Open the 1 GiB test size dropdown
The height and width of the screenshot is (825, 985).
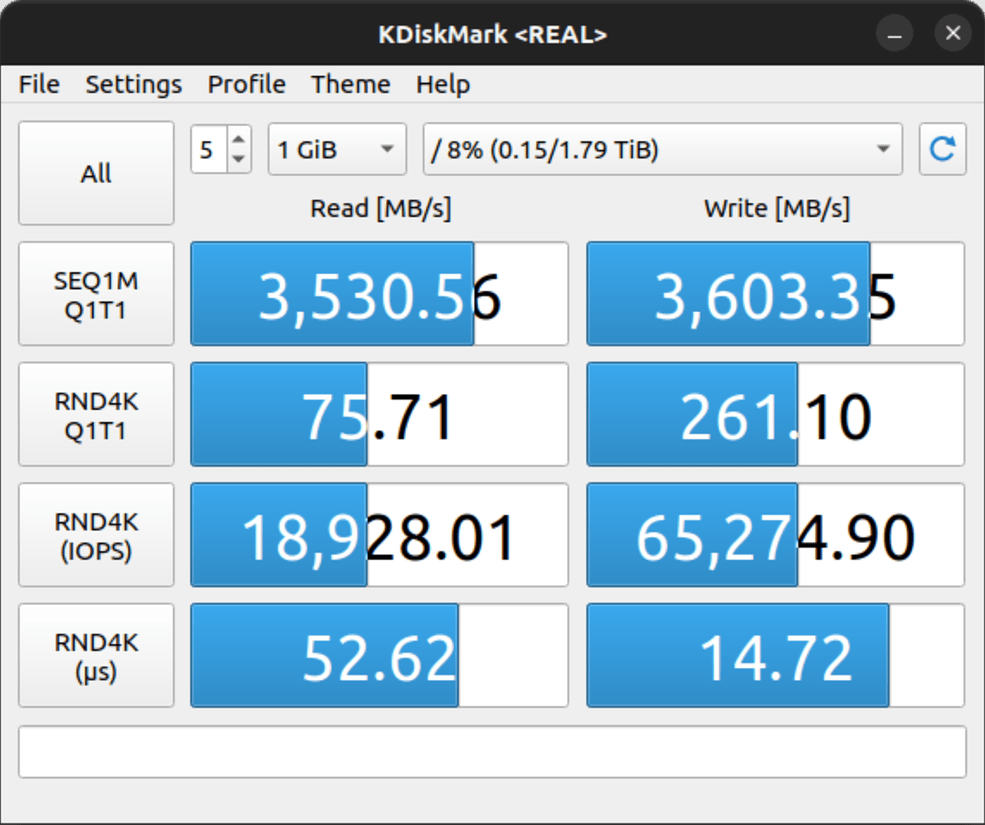(336, 149)
